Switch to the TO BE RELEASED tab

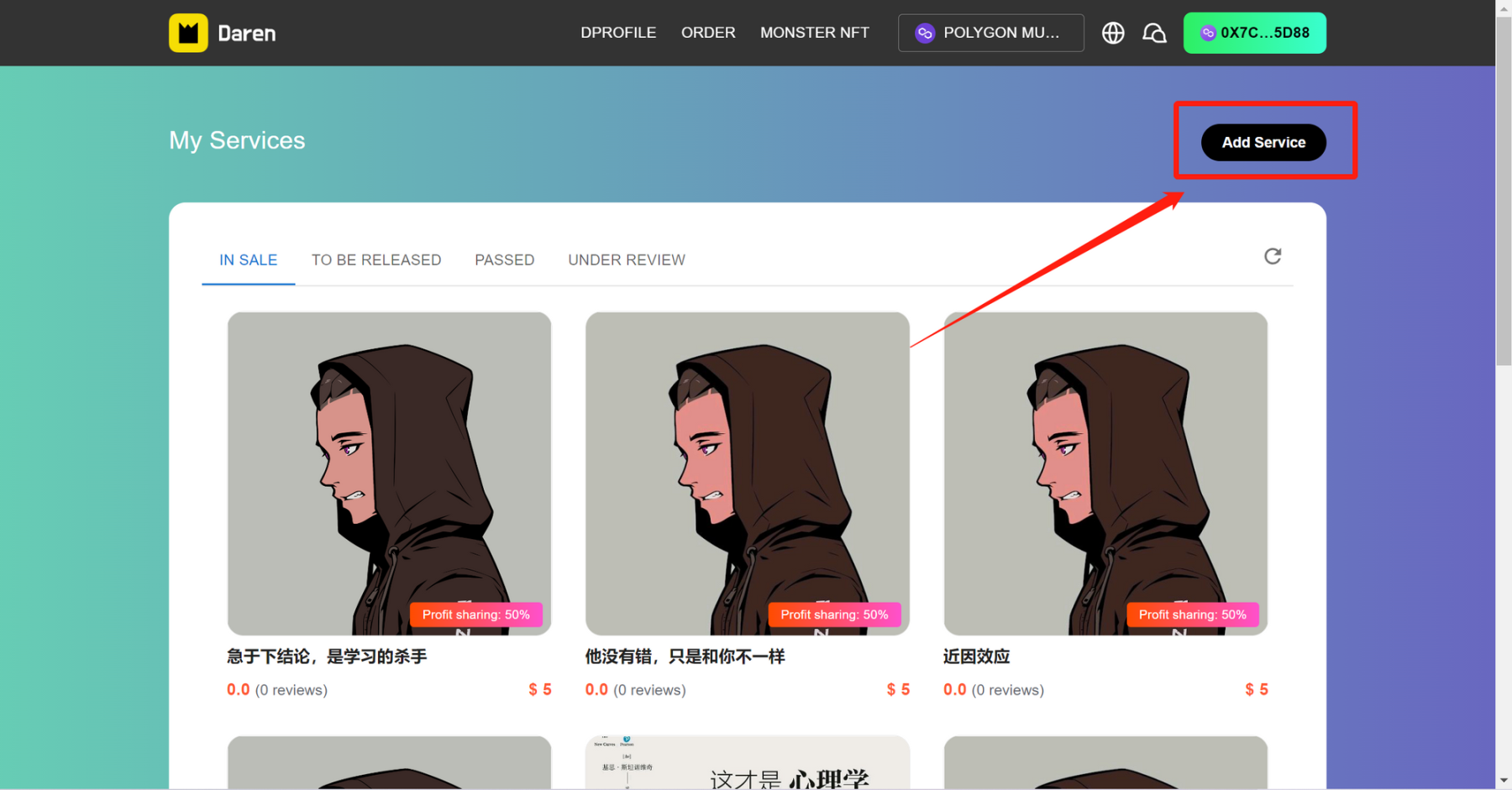[x=375, y=260]
